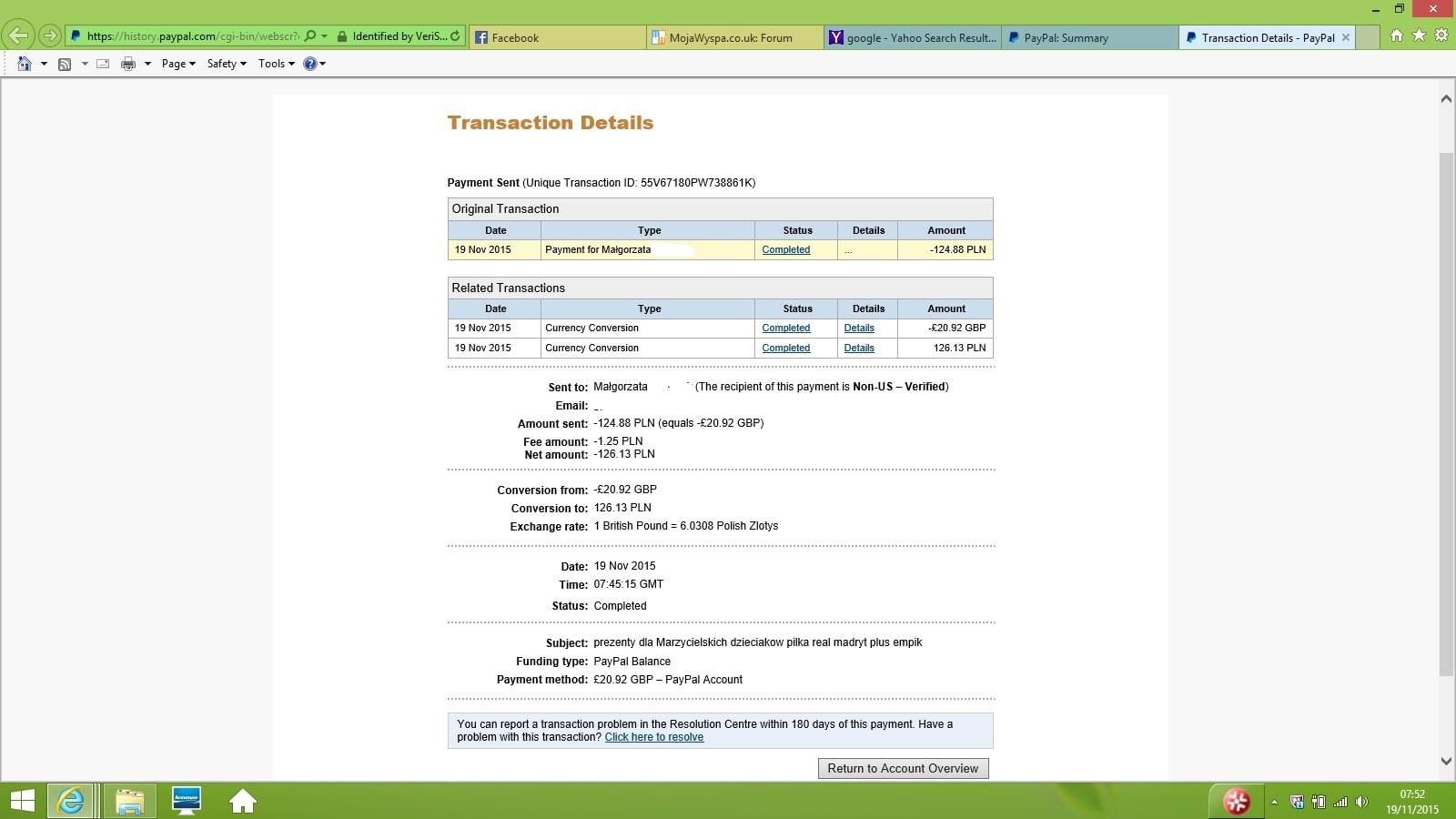
Task: Open Details link for -£20.92 GBP conversion
Action: [x=858, y=328]
